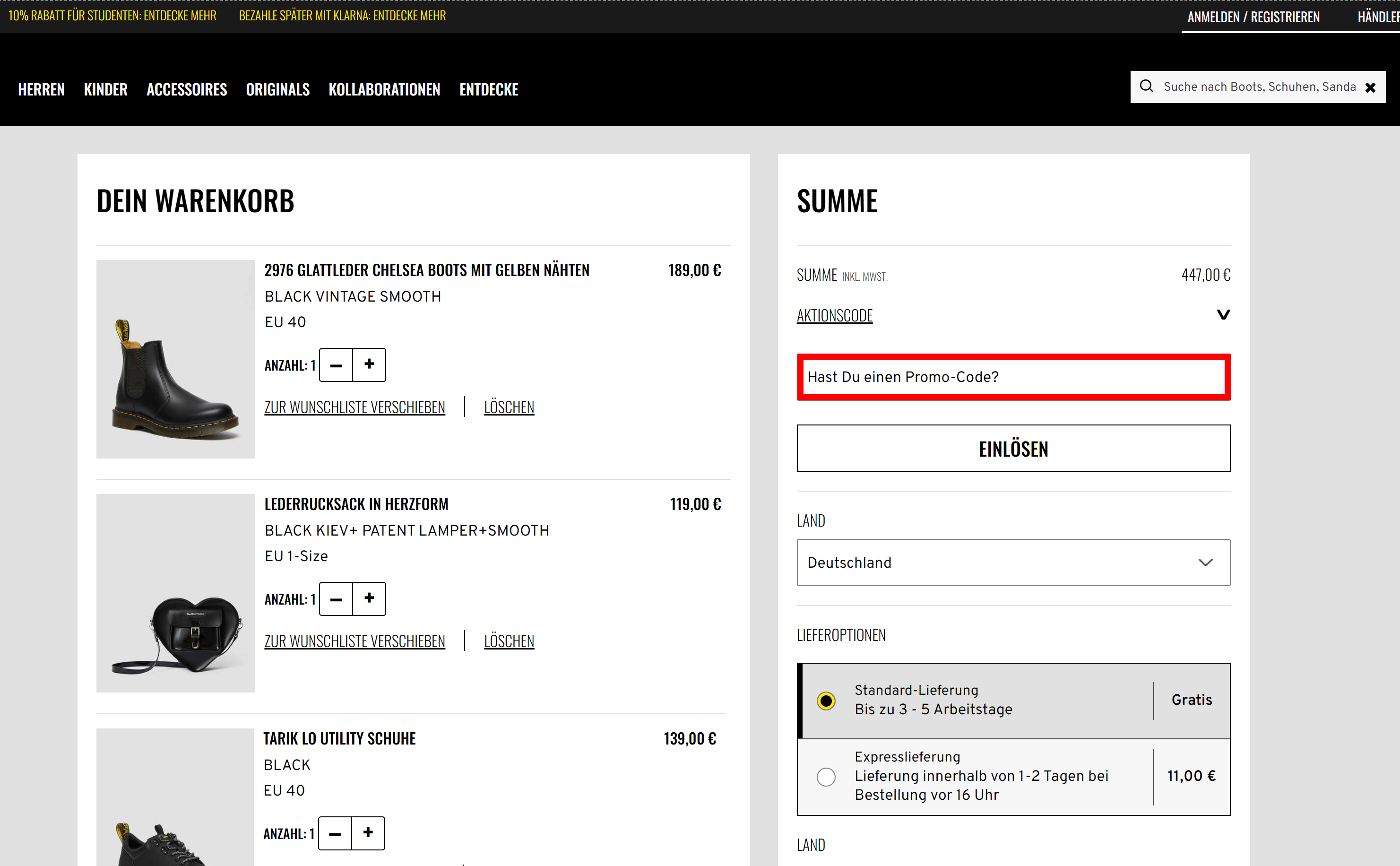Decrease heart backpack quantity with minus

coord(336,599)
